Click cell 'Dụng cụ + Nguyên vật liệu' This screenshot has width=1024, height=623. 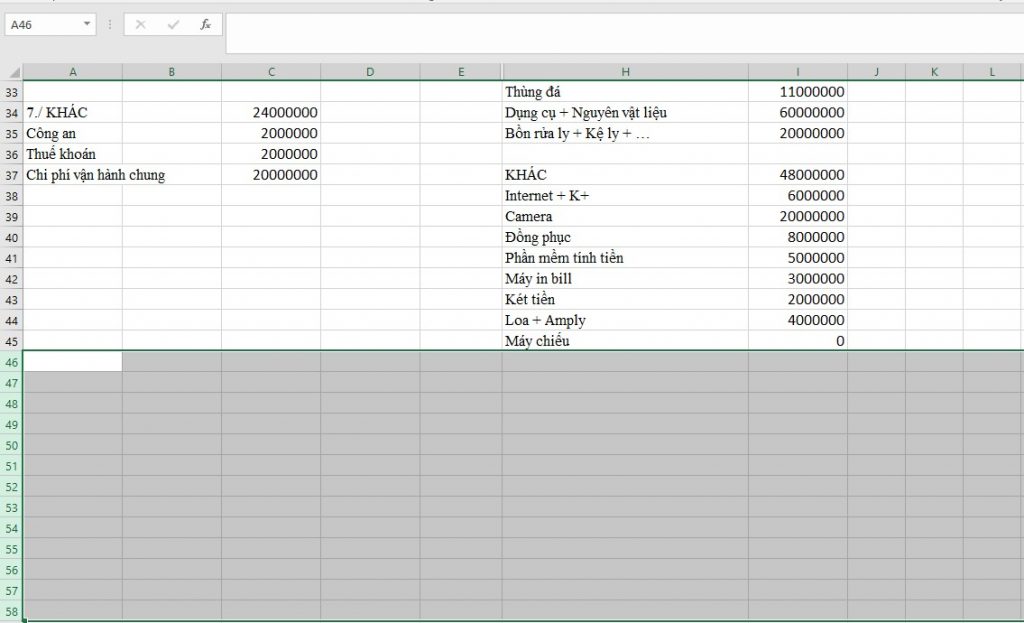[x=626, y=112]
